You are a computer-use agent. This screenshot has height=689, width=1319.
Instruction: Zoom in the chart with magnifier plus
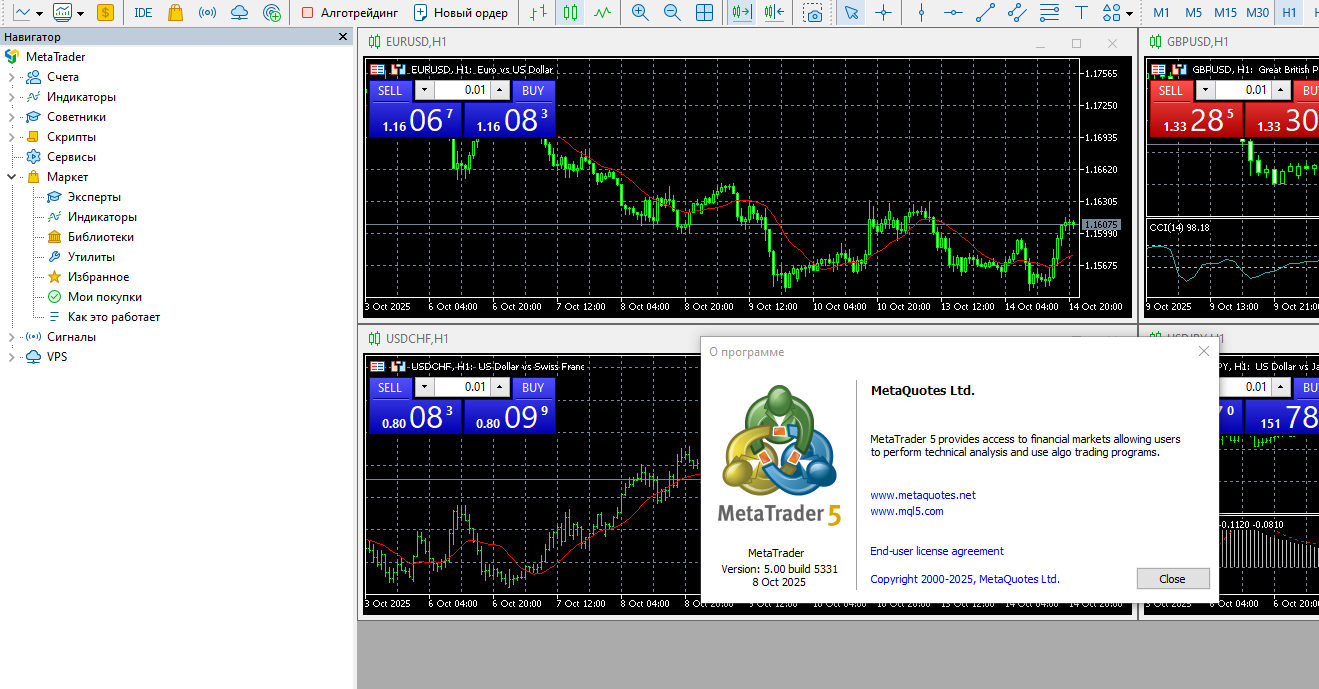pos(640,13)
